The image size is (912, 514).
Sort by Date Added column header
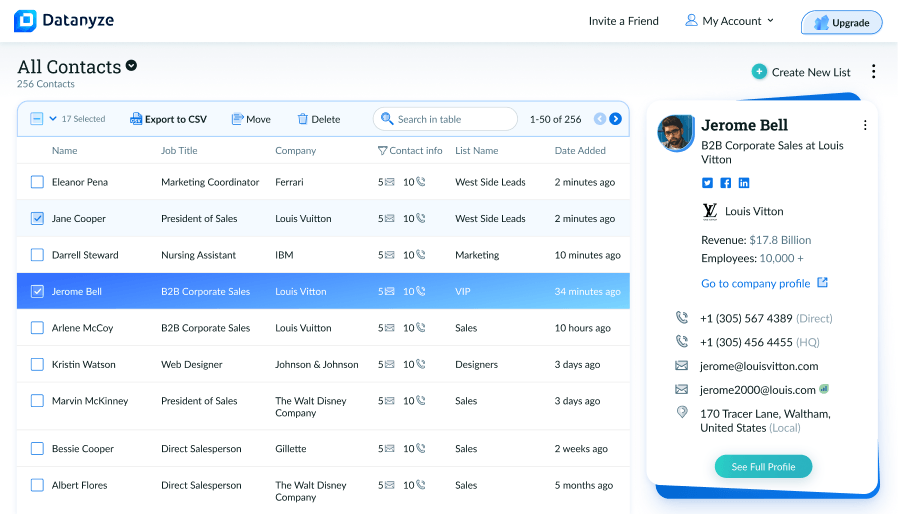(580, 151)
